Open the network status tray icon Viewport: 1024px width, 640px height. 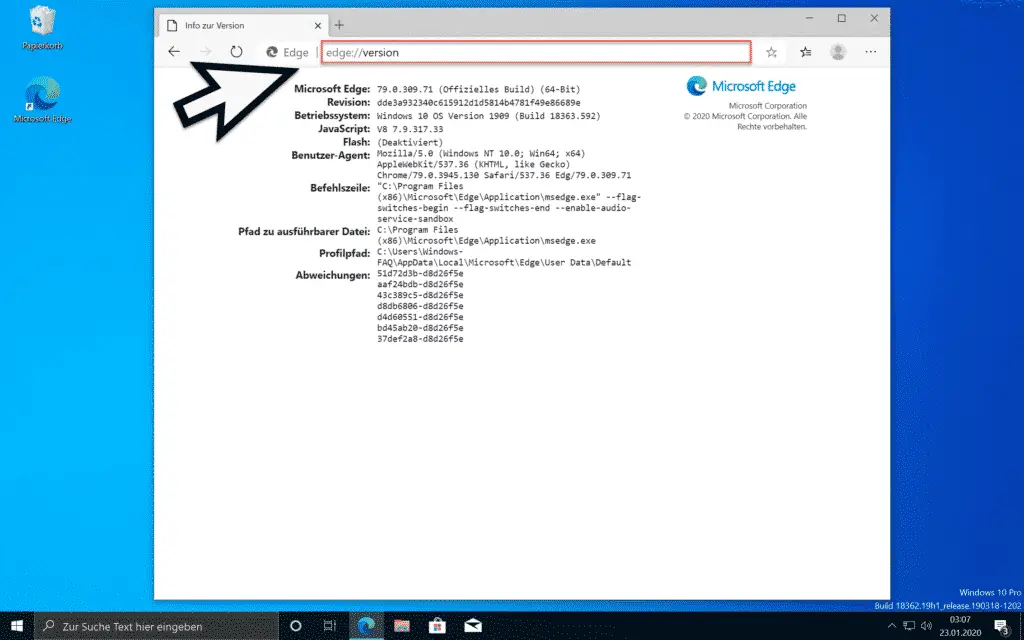pyautogui.click(x=908, y=626)
